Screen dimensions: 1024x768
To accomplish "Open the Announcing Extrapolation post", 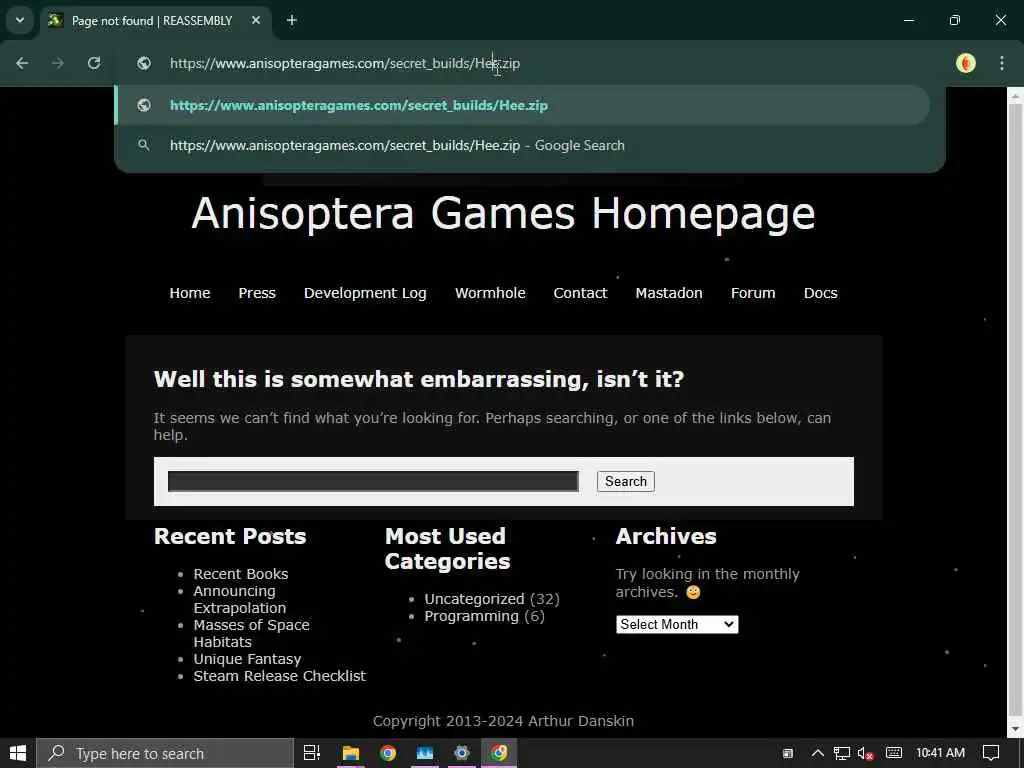I will pyautogui.click(x=239, y=600).
